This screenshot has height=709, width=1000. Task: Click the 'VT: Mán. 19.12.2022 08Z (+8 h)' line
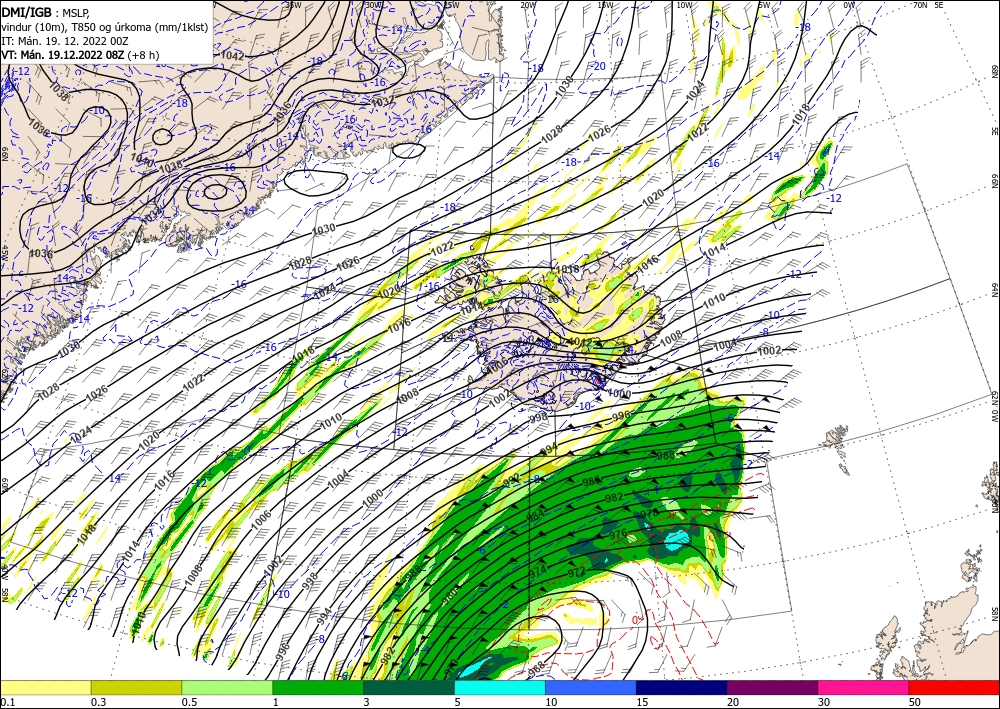tap(80, 55)
